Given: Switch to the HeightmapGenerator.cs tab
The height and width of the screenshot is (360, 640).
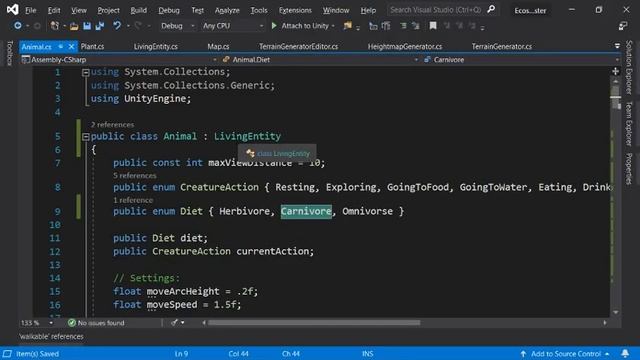Looking at the screenshot, I should [404, 47].
